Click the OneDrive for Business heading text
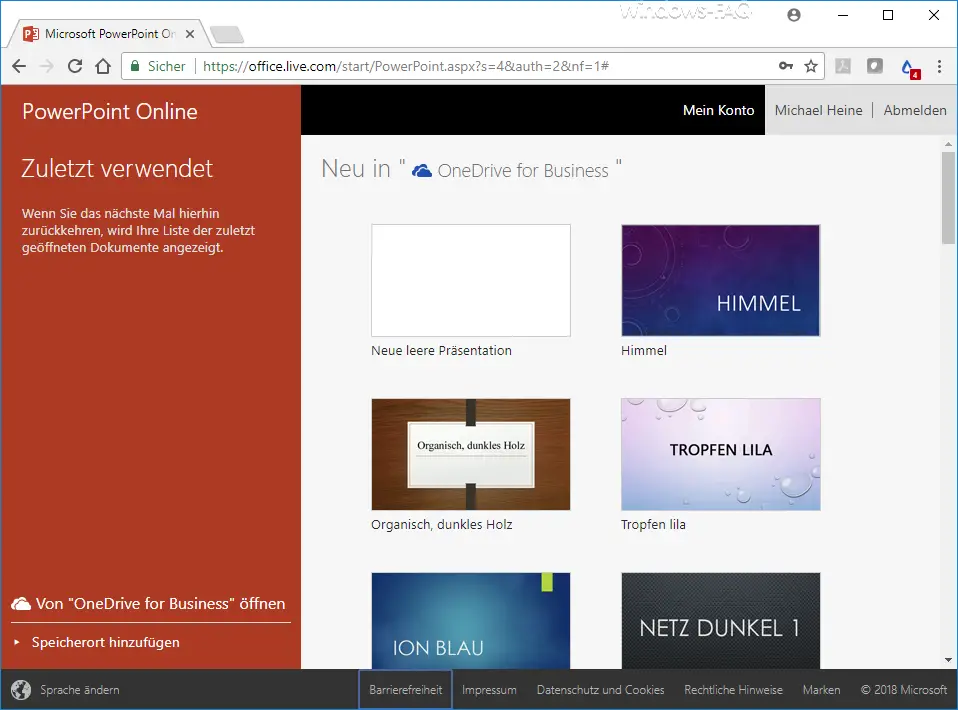Screen dimensions: 958x710 (523, 170)
